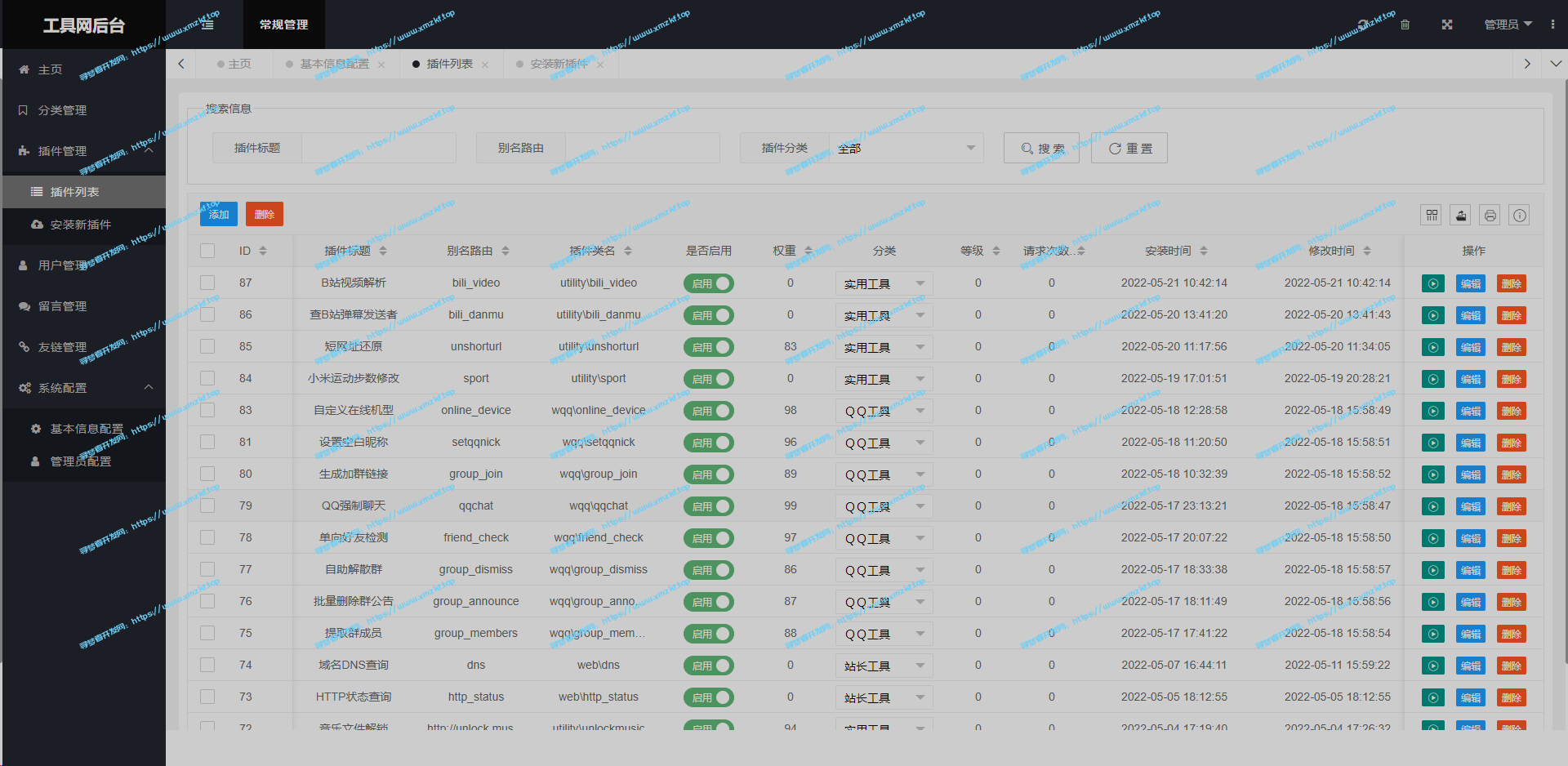1568x766 pixels.
Task: Sort by ID column sort arrows
Action: click(263, 251)
